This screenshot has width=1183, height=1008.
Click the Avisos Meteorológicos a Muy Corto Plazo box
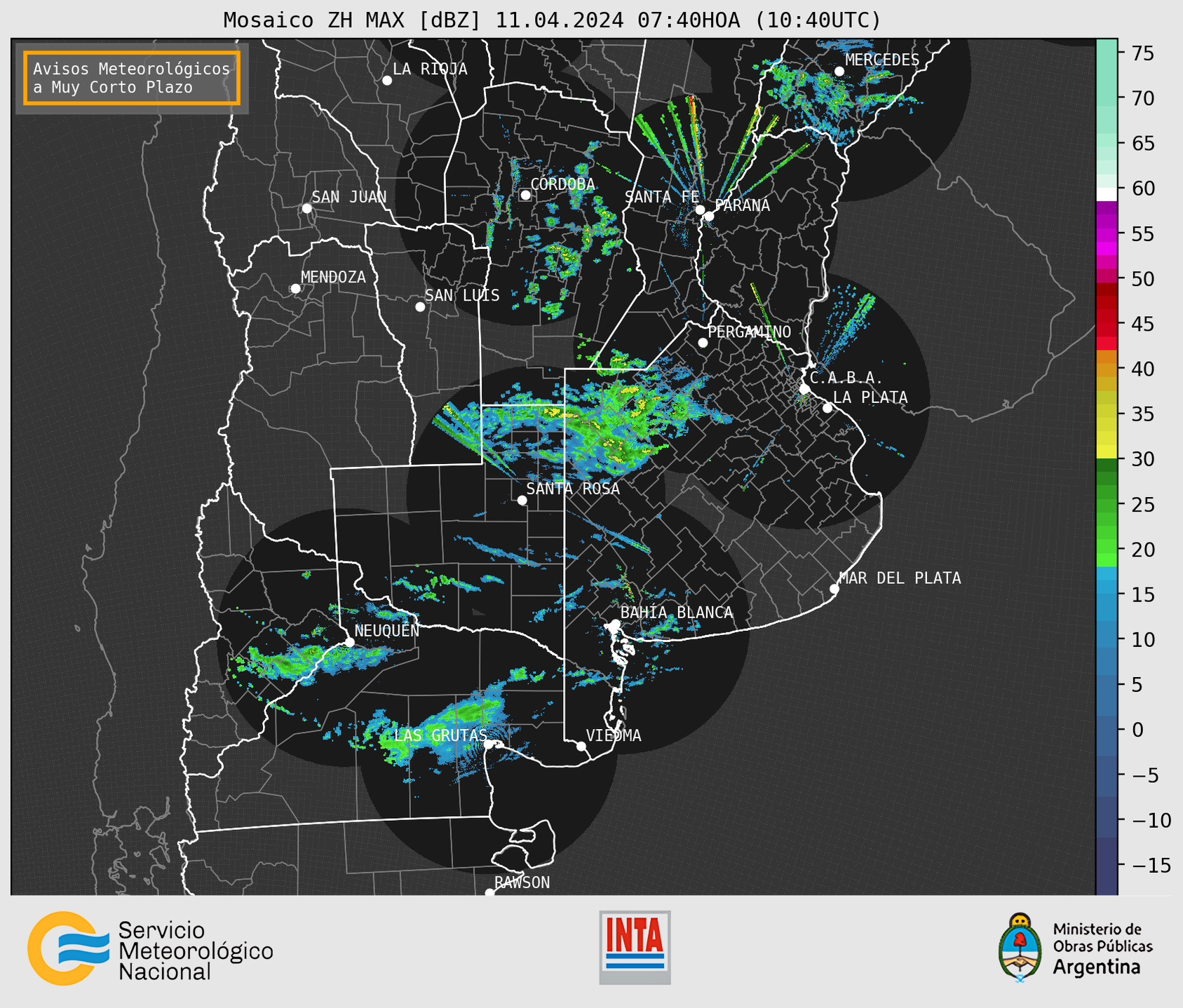tap(132, 78)
